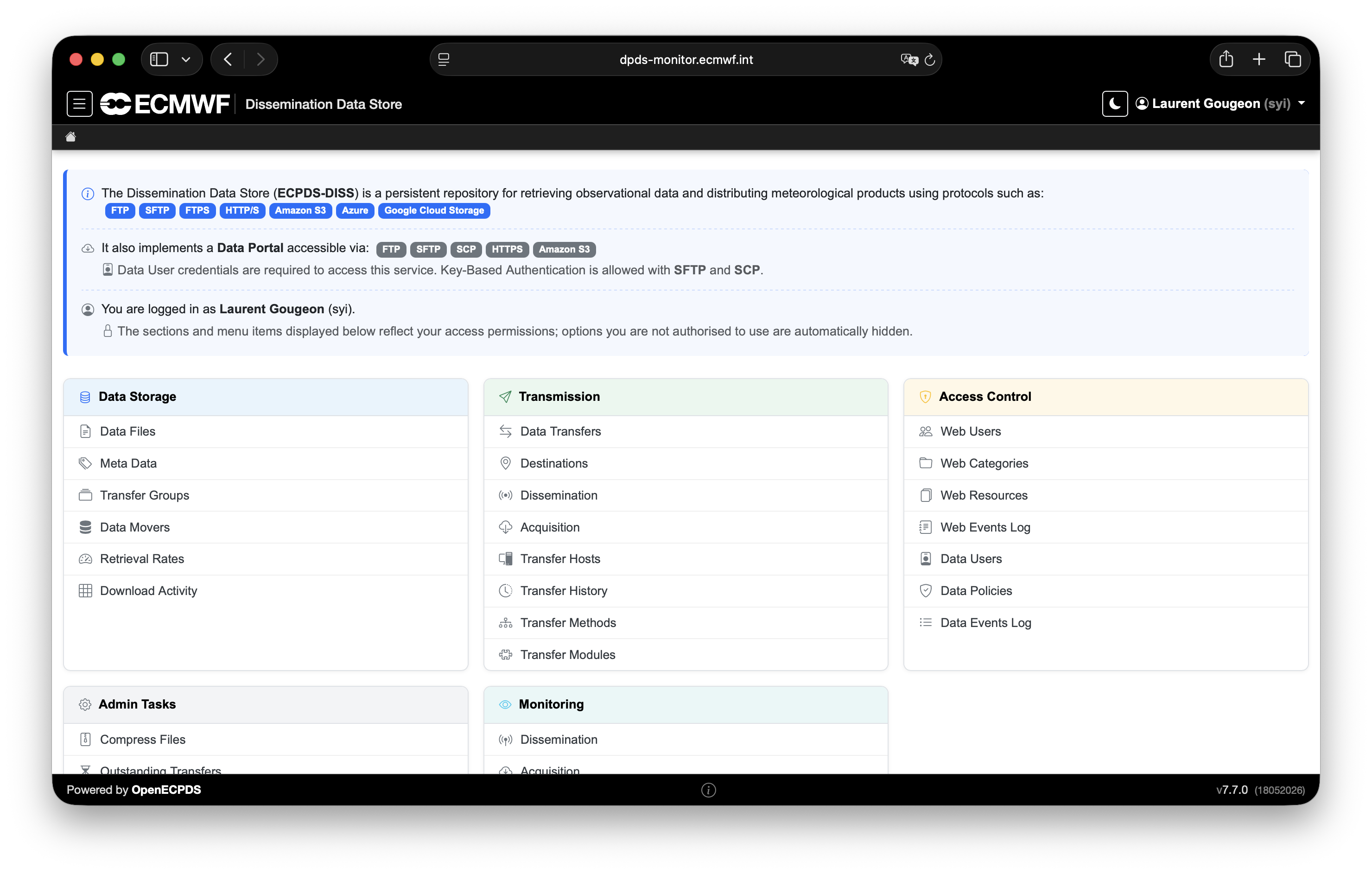Click the Admin Tasks section header
The image size is (1372, 874).
click(266, 705)
